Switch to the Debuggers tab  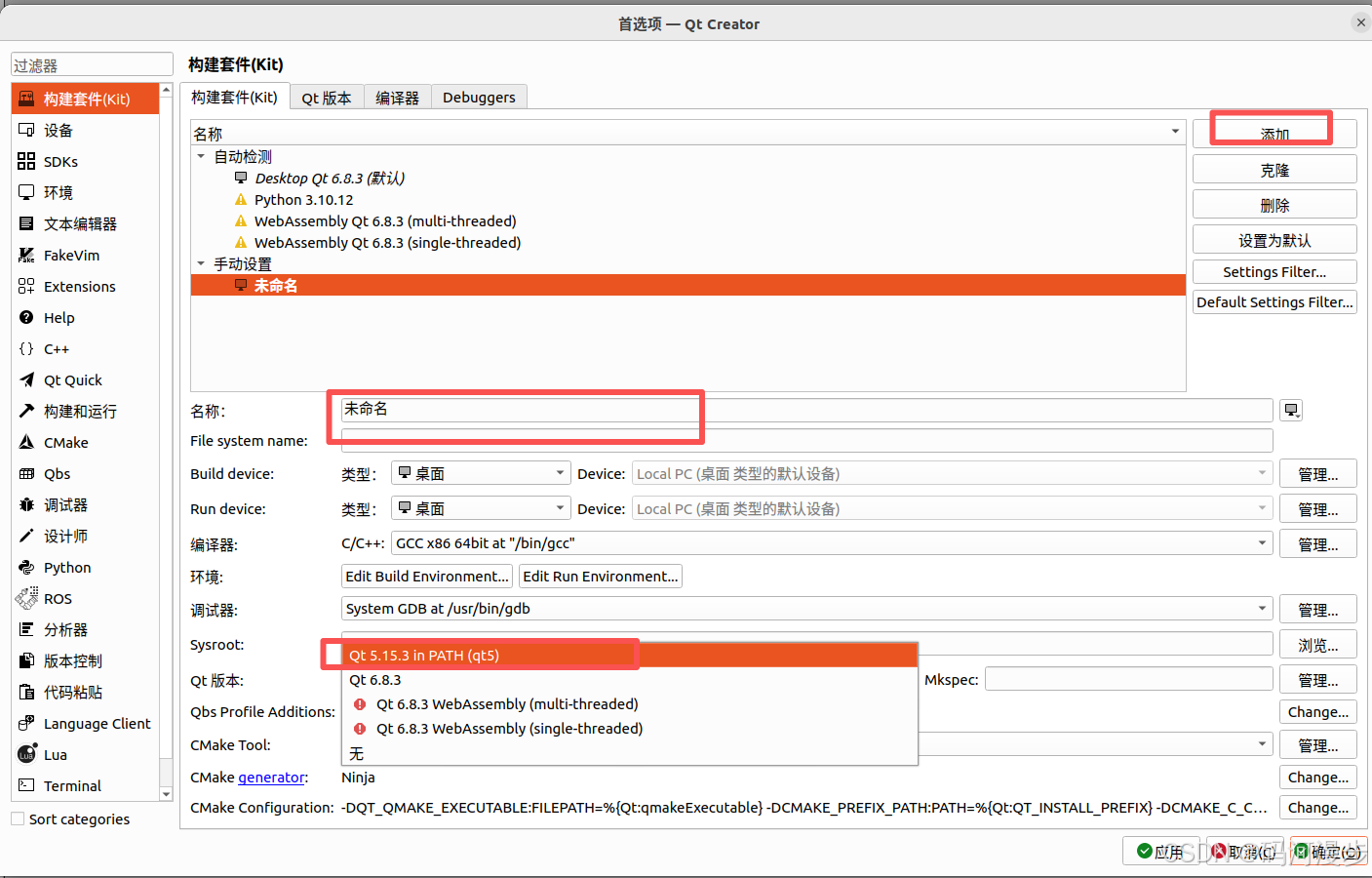479,98
